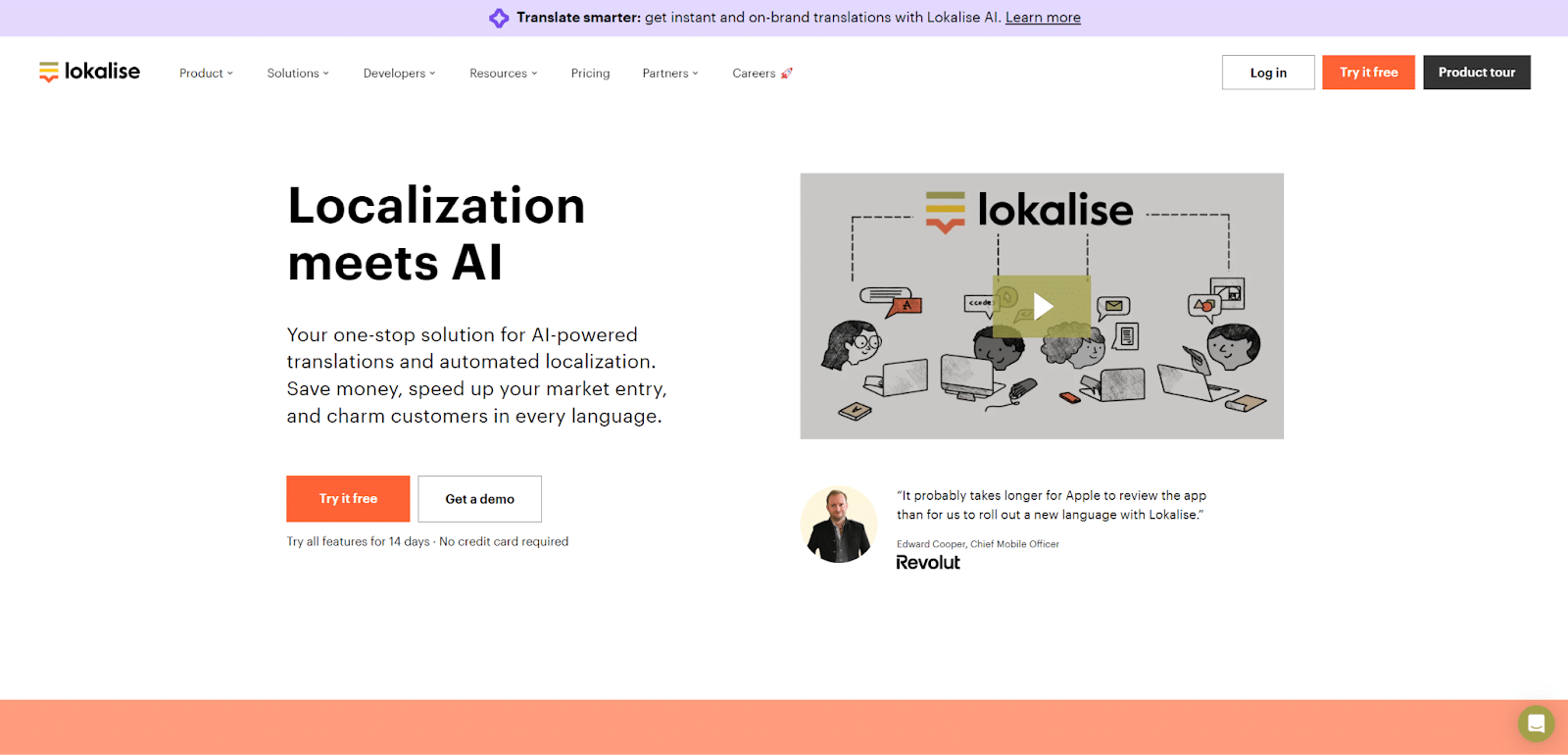The height and width of the screenshot is (755, 1568).
Task: Request a demo with Get a demo
Action: pyautogui.click(x=479, y=499)
